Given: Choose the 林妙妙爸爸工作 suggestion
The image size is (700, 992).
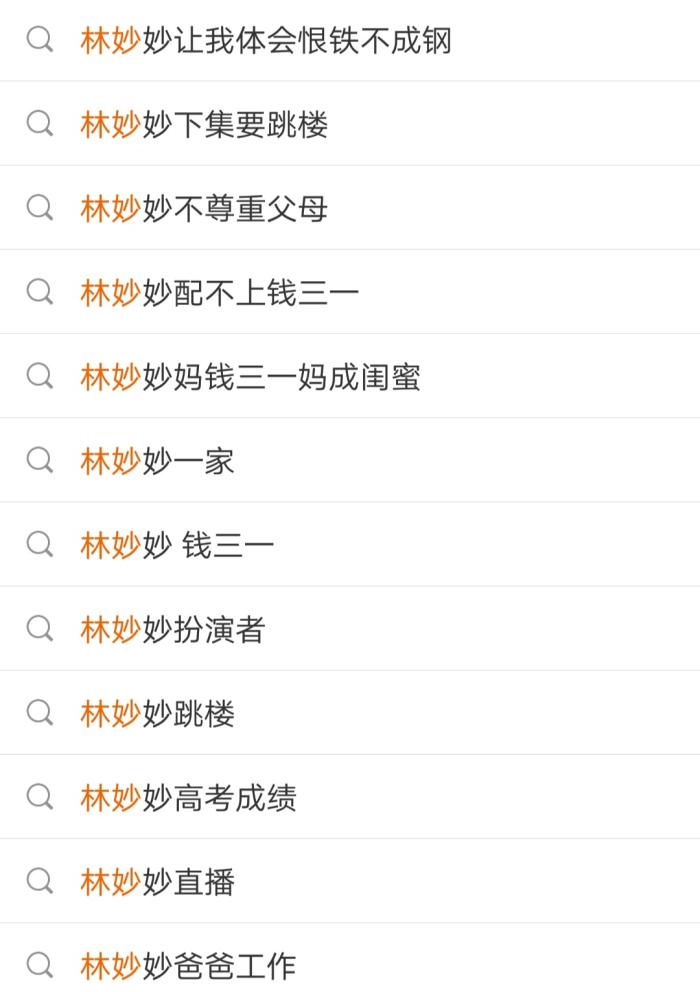Looking at the screenshot, I should coord(189,965).
